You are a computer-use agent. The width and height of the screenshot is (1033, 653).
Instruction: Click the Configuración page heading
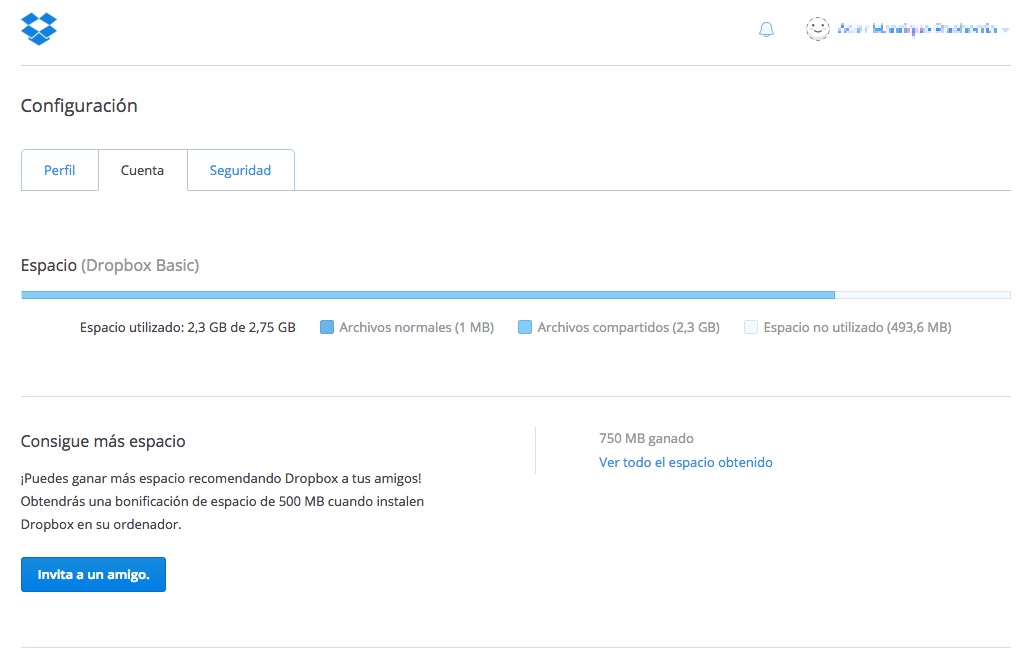[79, 105]
